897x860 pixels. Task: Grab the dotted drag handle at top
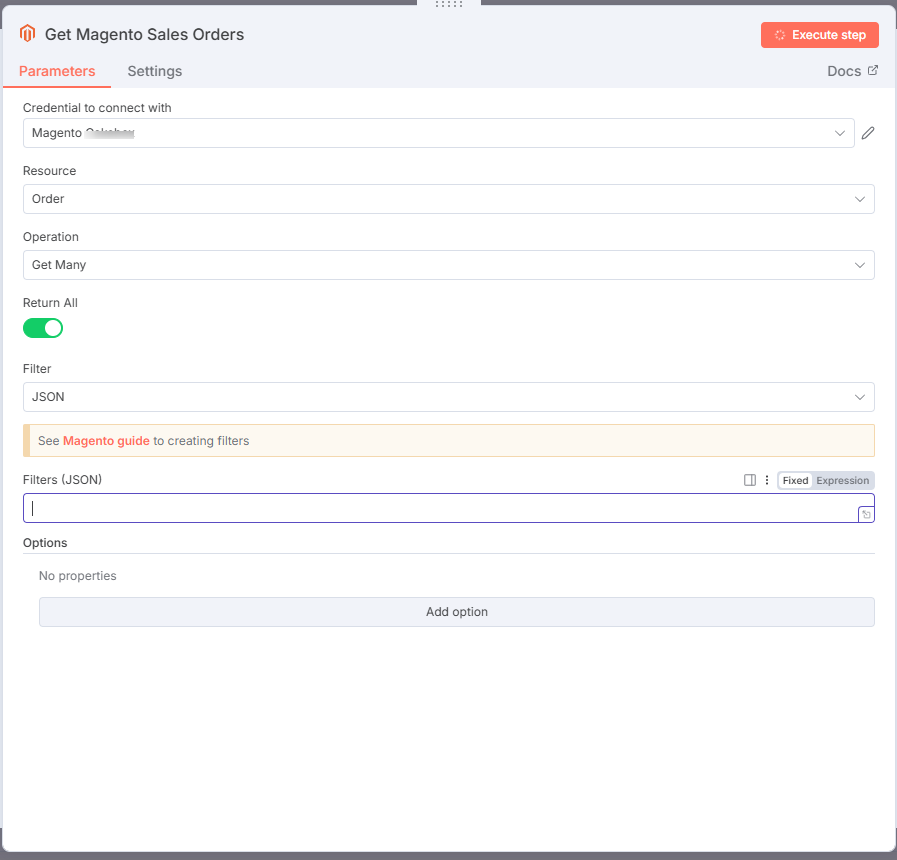[449, 4]
